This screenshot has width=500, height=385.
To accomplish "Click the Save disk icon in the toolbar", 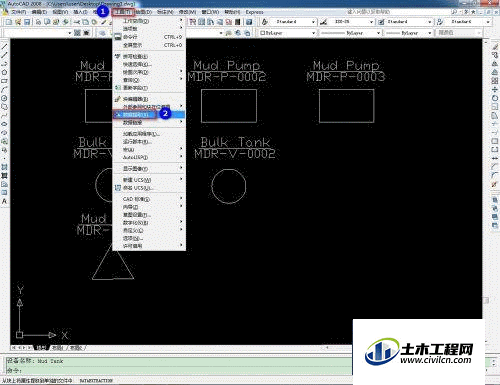I will pyautogui.click(x=27, y=22).
